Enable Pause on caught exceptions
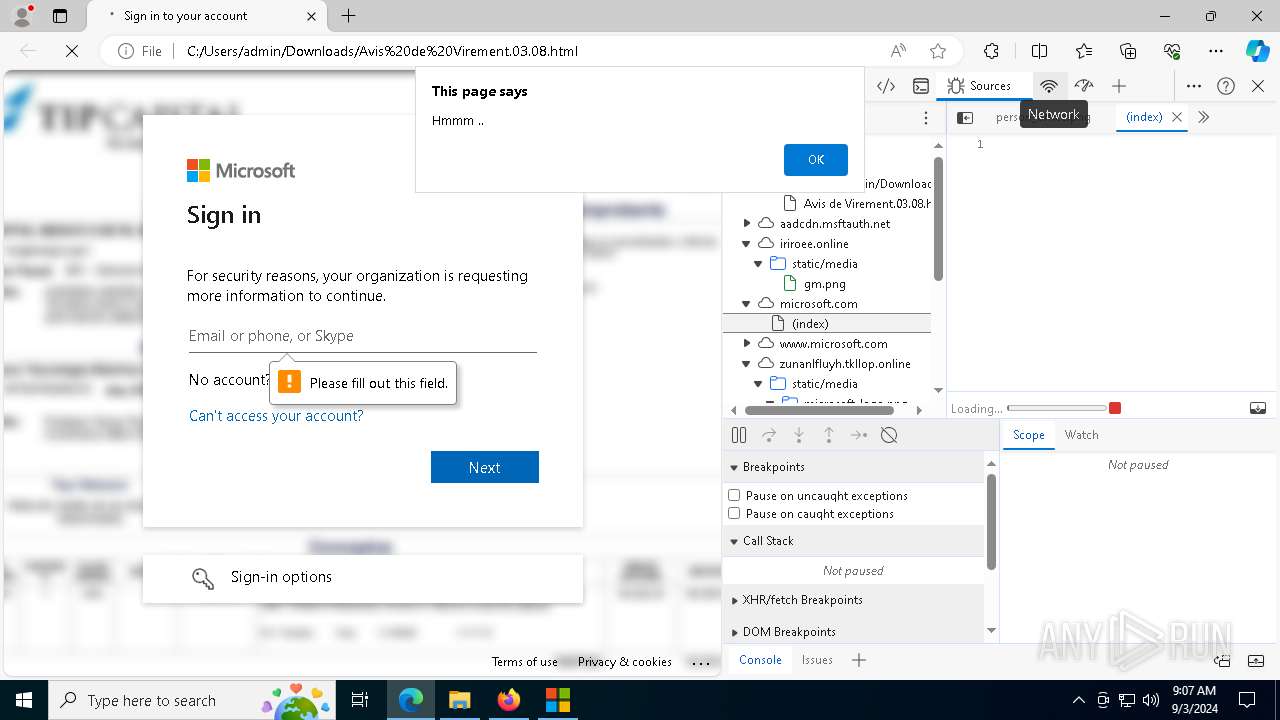The image size is (1280, 720). (734, 513)
